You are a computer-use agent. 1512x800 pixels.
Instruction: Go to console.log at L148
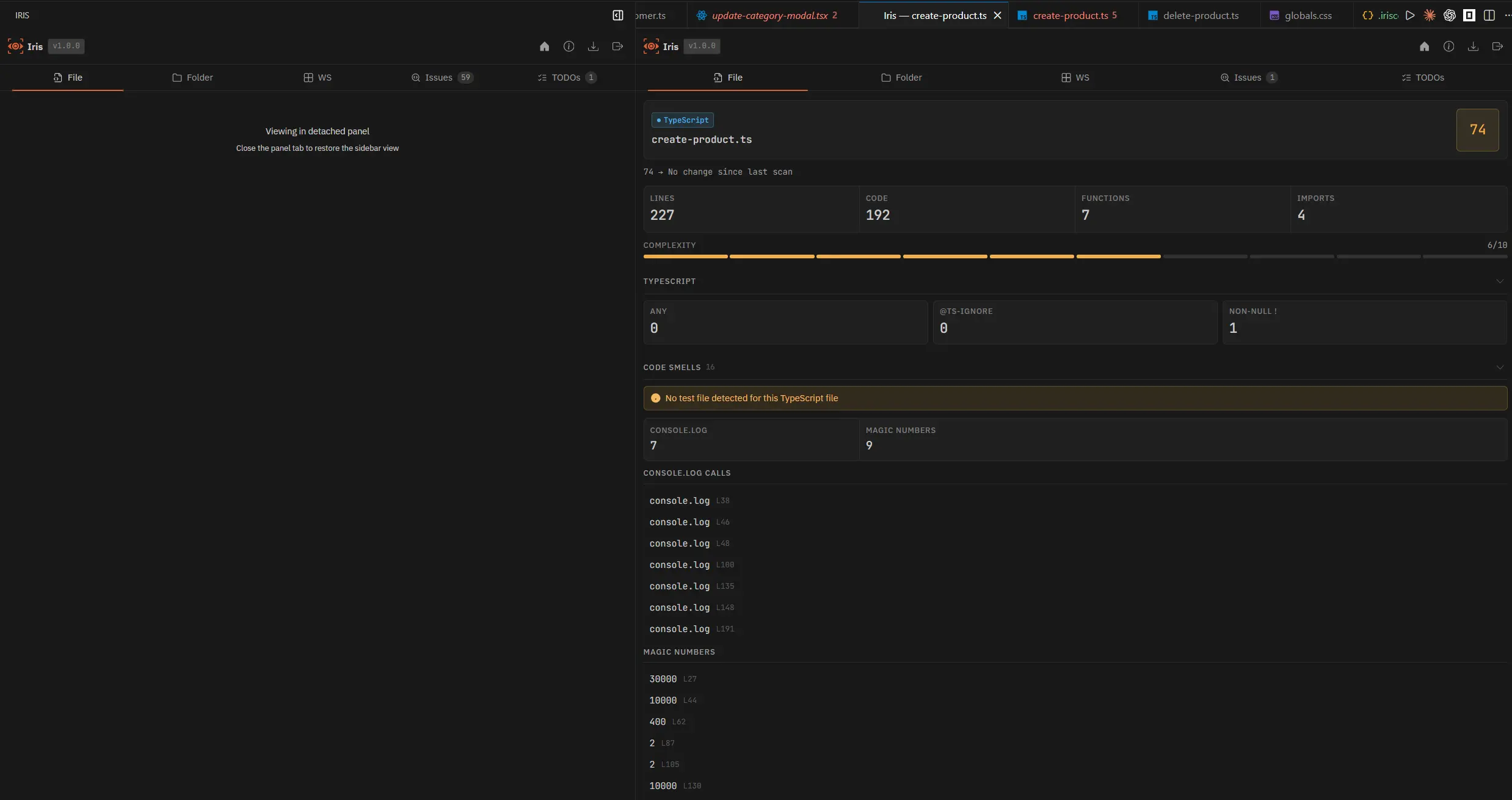click(x=692, y=608)
